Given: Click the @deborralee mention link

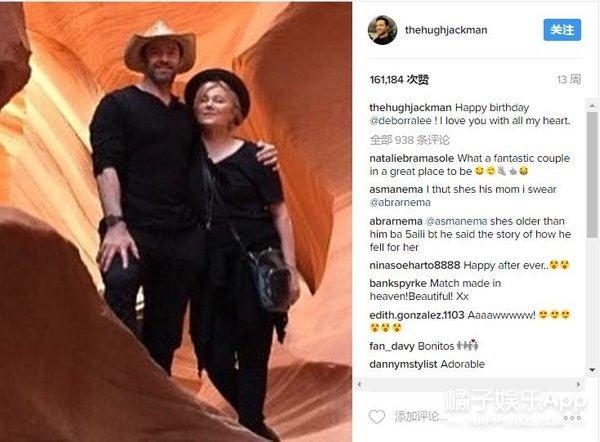Looking at the screenshot, I should click(x=401, y=121).
